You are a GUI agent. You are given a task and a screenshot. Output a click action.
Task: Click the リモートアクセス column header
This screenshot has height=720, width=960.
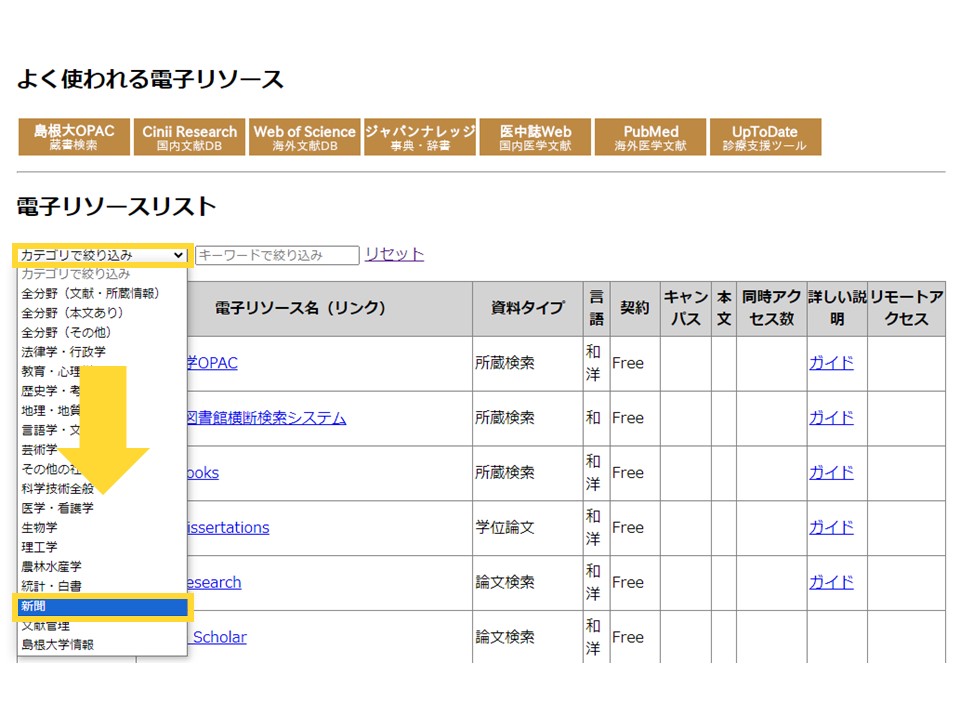pos(907,308)
